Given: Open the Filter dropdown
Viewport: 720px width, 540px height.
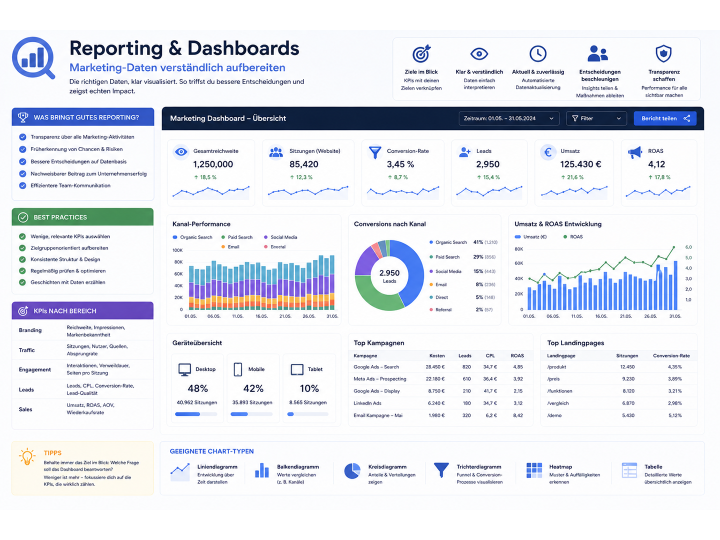Looking at the screenshot, I should coord(596,118).
